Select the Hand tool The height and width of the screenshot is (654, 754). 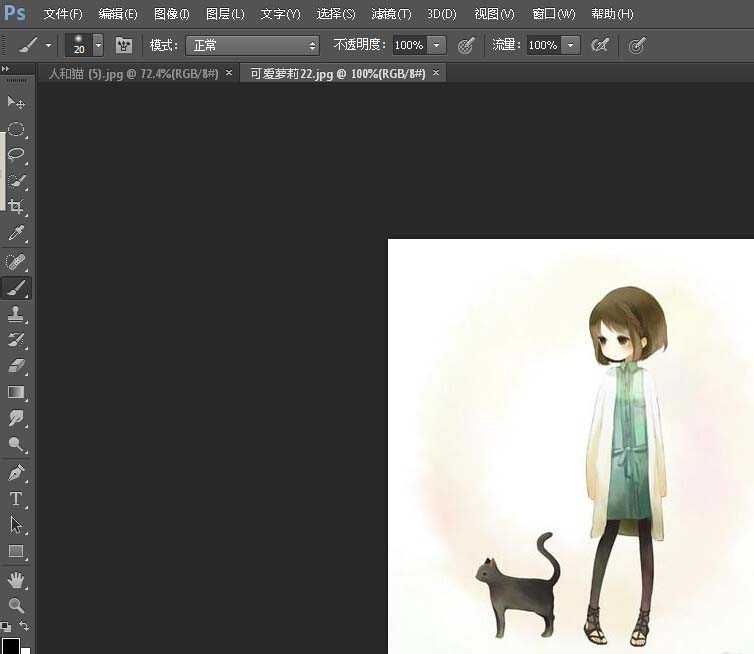pyautogui.click(x=16, y=579)
